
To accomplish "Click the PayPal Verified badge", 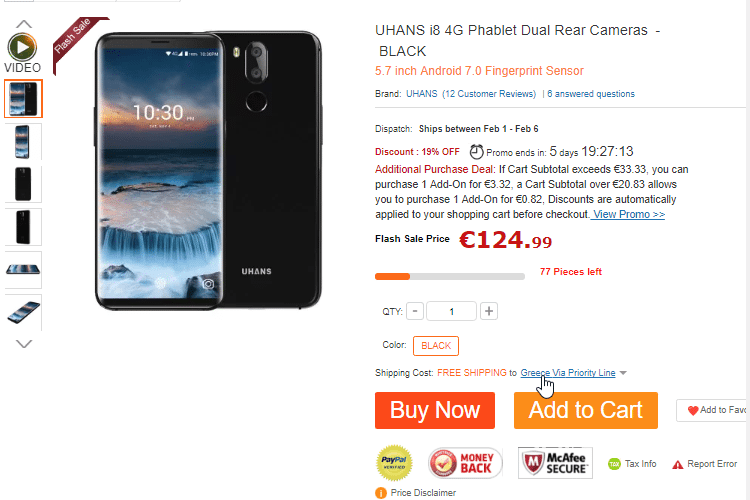I will [394, 463].
